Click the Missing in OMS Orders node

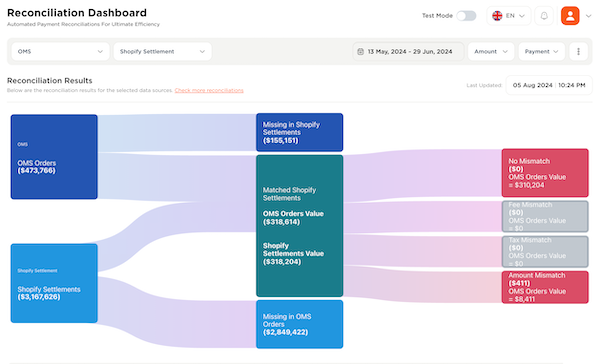tap(300, 324)
